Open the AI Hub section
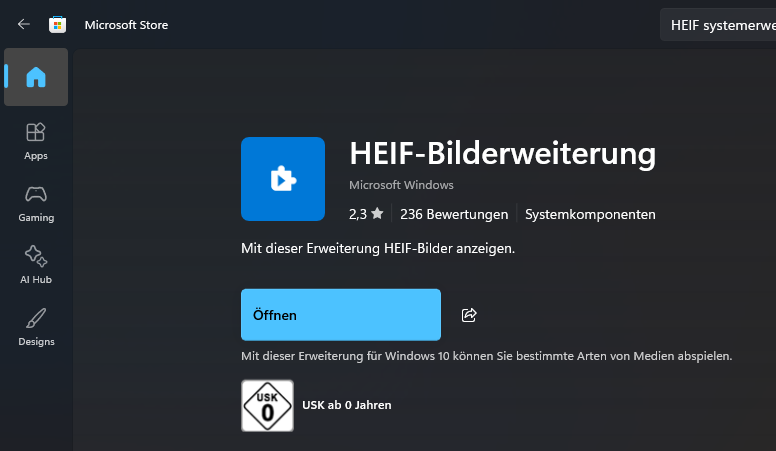Image resolution: width=776 pixels, height=451 pixels. [x=36, y=265]
